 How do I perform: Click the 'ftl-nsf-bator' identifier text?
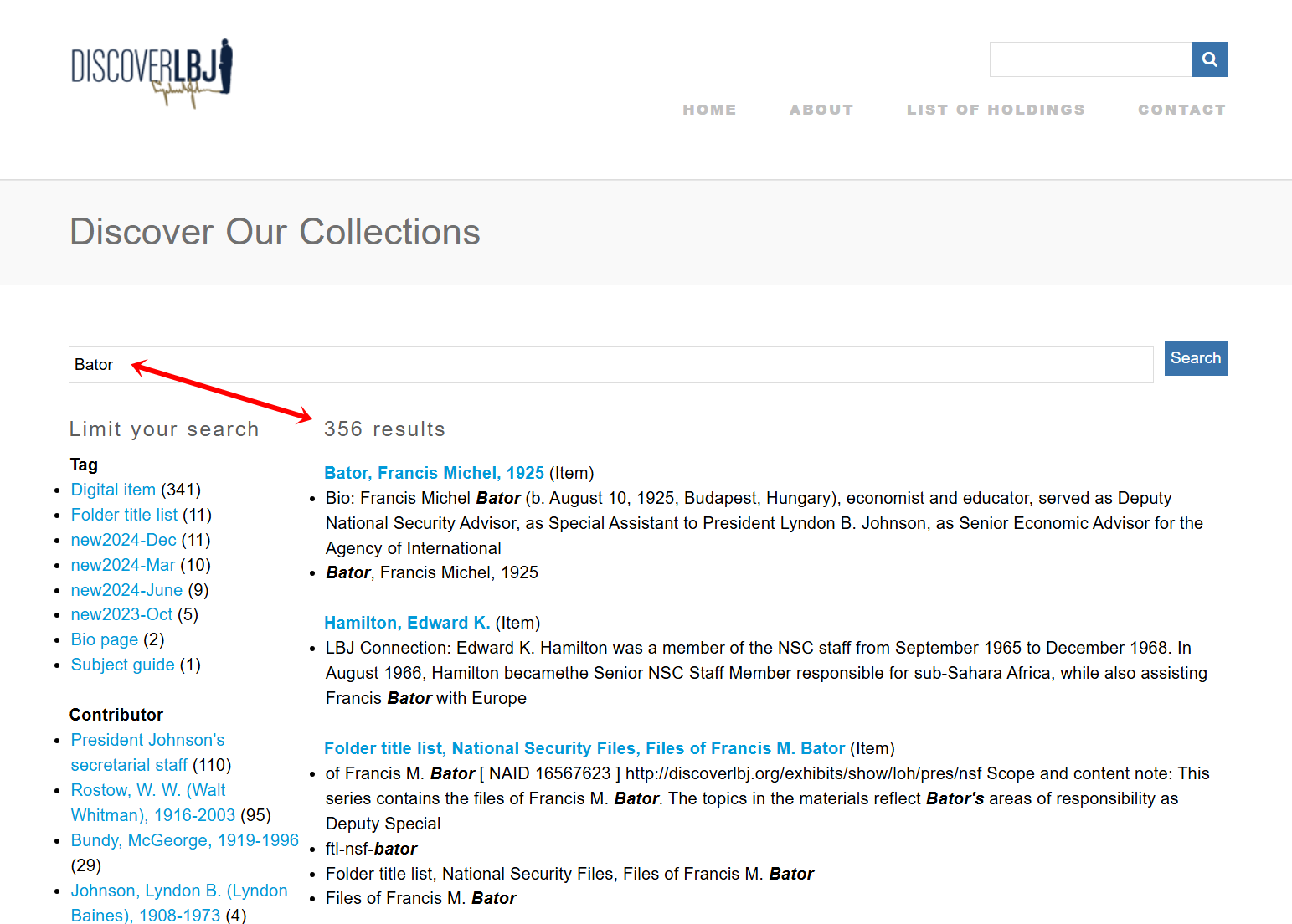[371, 849]
